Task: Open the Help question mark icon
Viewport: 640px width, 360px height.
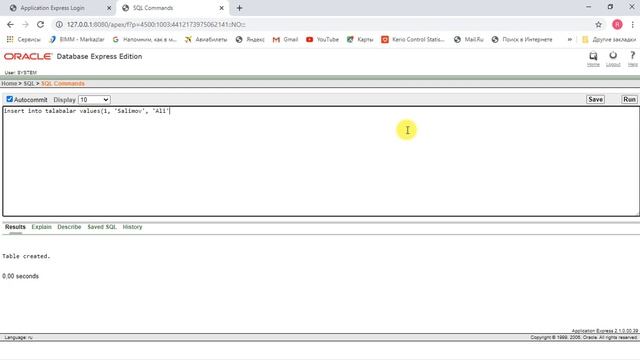Action: [x=632, y=56]
